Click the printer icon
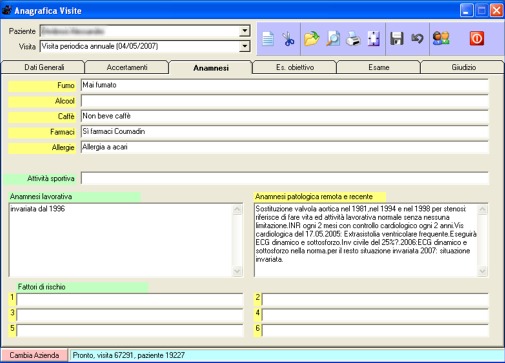The width and height of the screenshot is (505, 363). pyautogui.click(x=353, y=39)
